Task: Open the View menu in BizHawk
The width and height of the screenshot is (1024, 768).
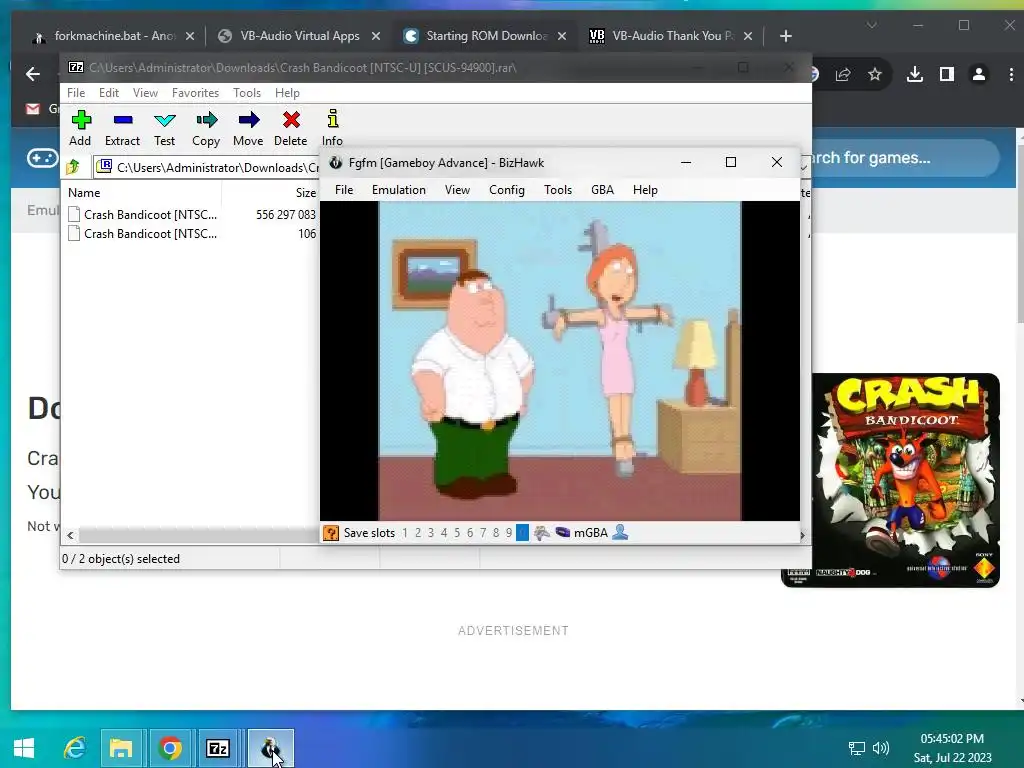Action: (457, 190)
